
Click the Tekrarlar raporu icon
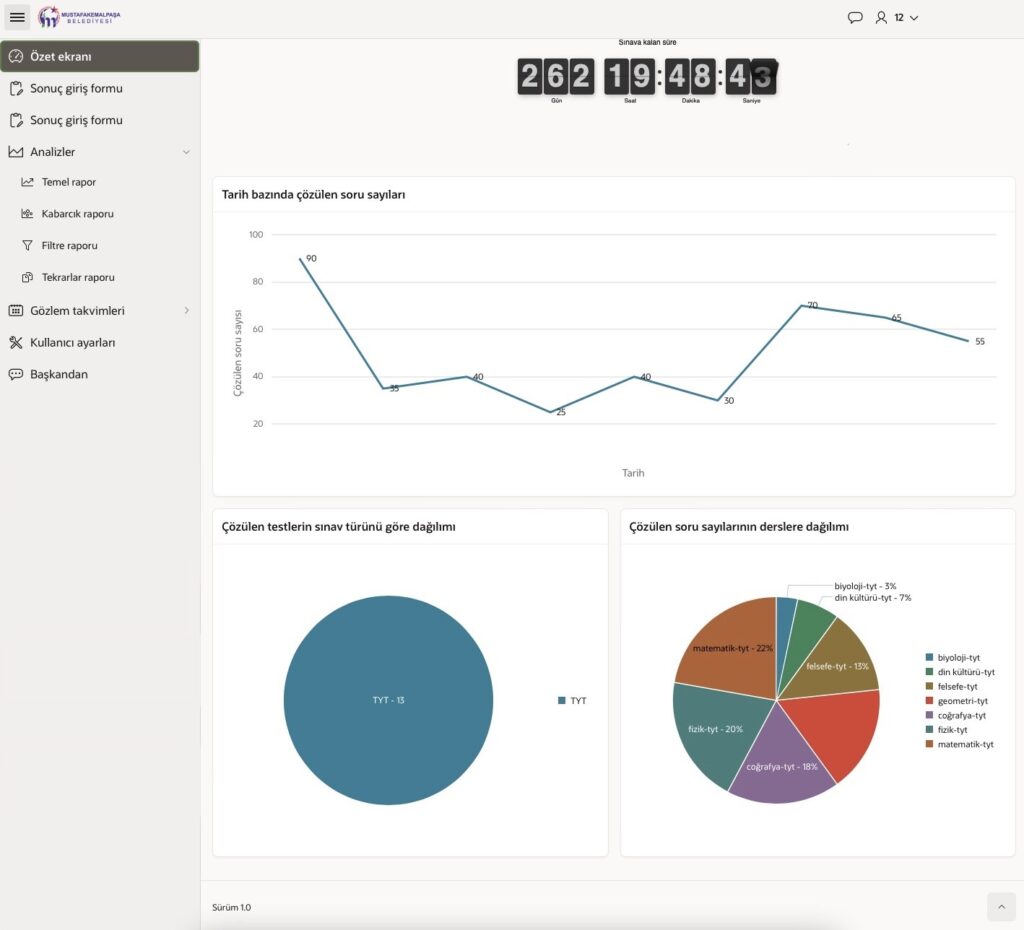pyautogui.click(x=28, y=277)
